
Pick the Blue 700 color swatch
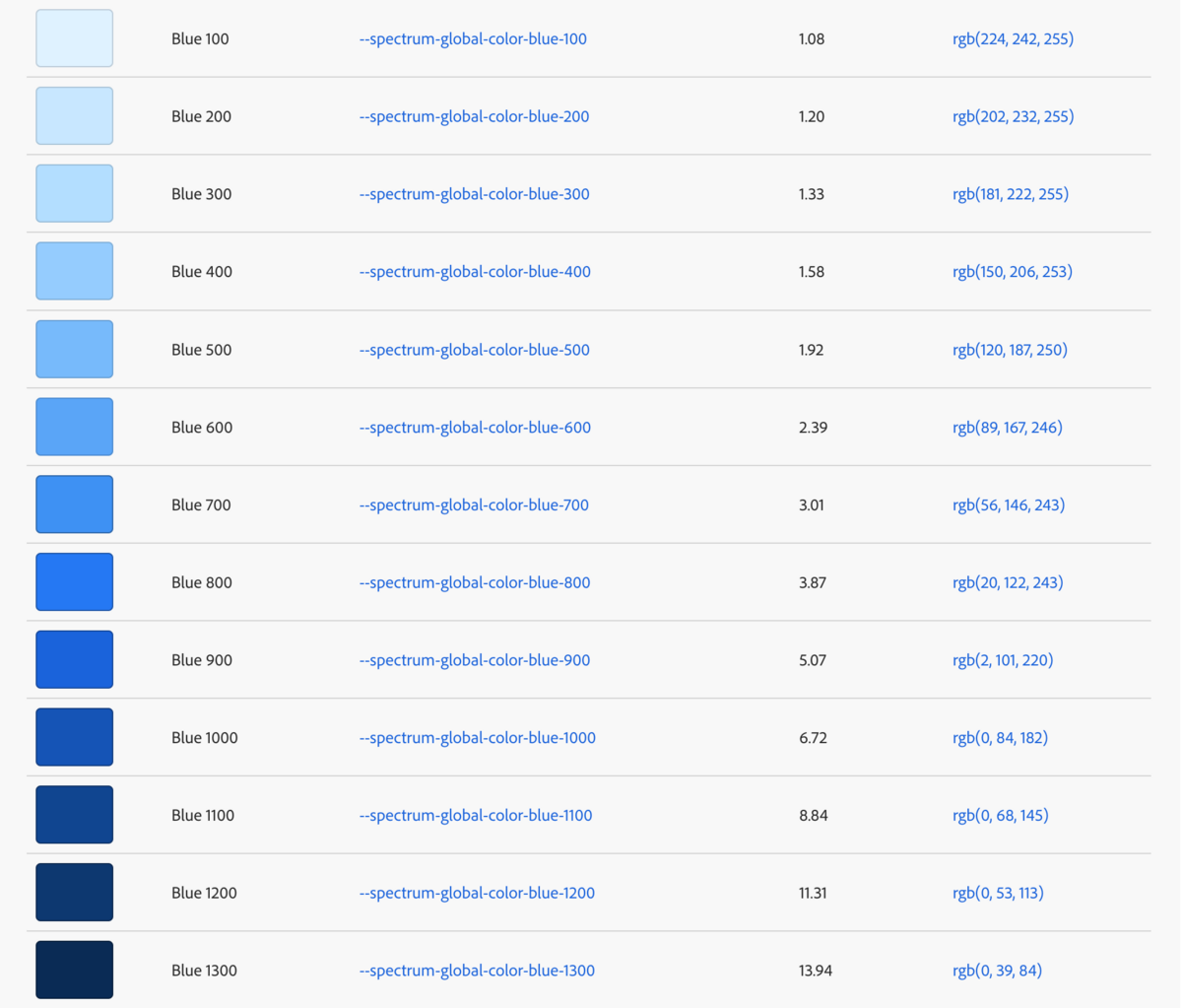[x=75, y=504]
